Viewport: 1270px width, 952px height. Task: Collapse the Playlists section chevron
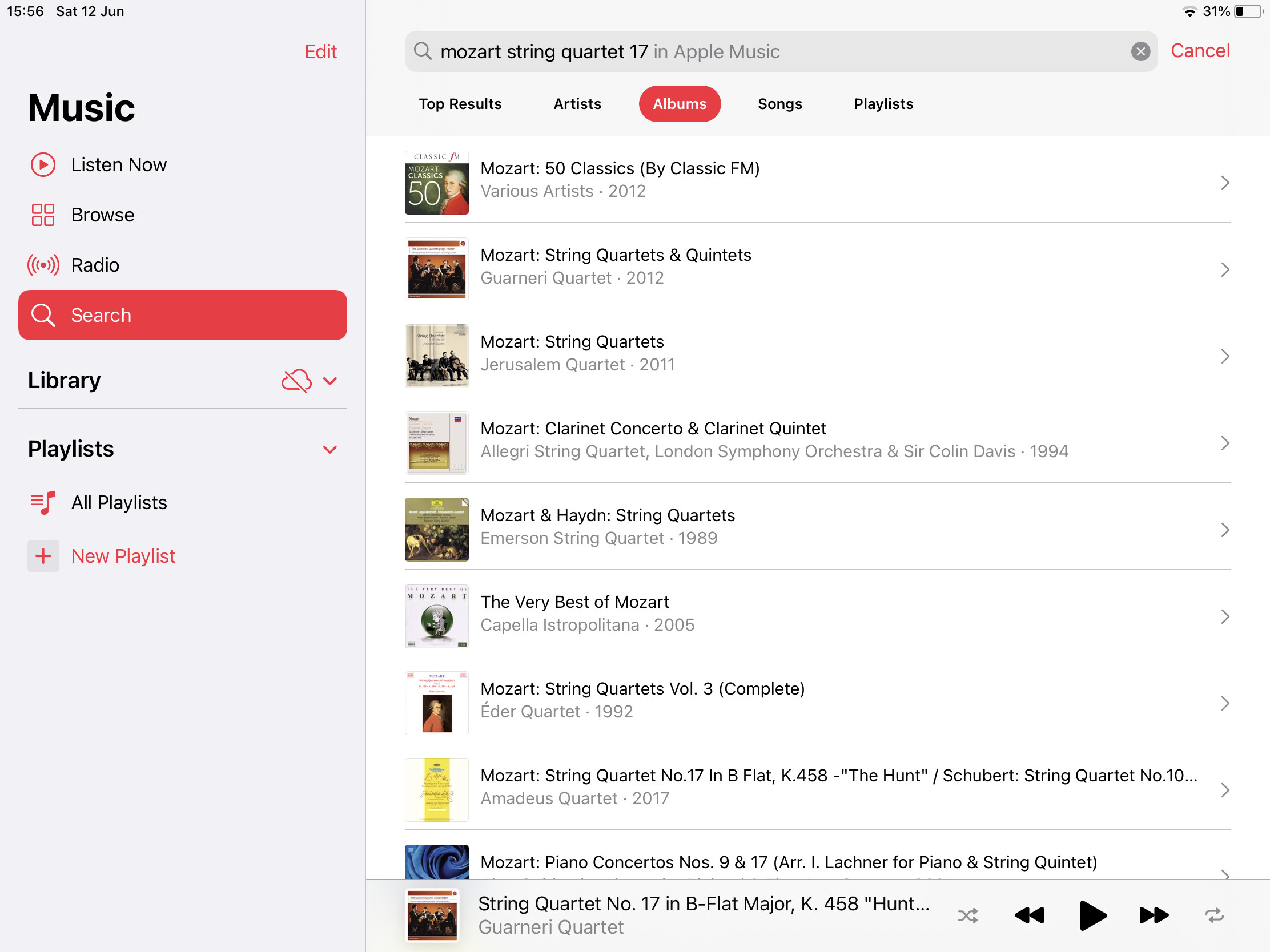point(330,449)
